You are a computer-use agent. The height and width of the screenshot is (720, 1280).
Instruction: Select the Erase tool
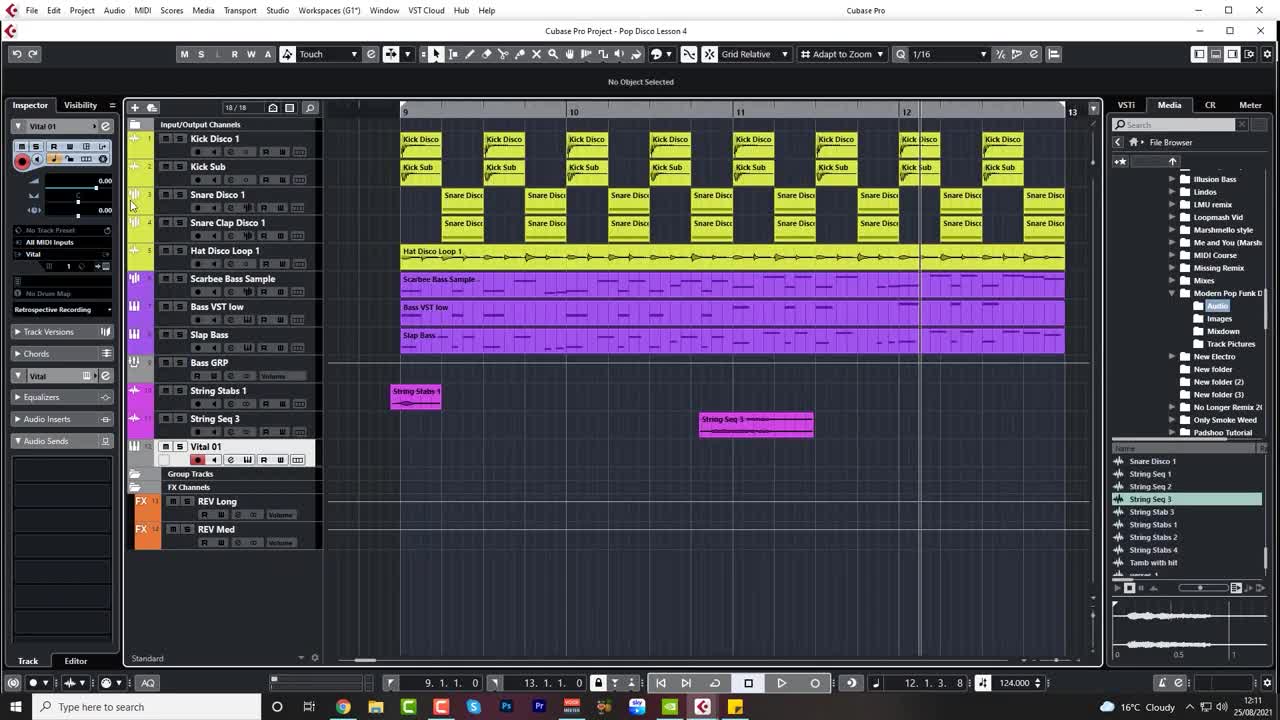[x=487, y=54]
